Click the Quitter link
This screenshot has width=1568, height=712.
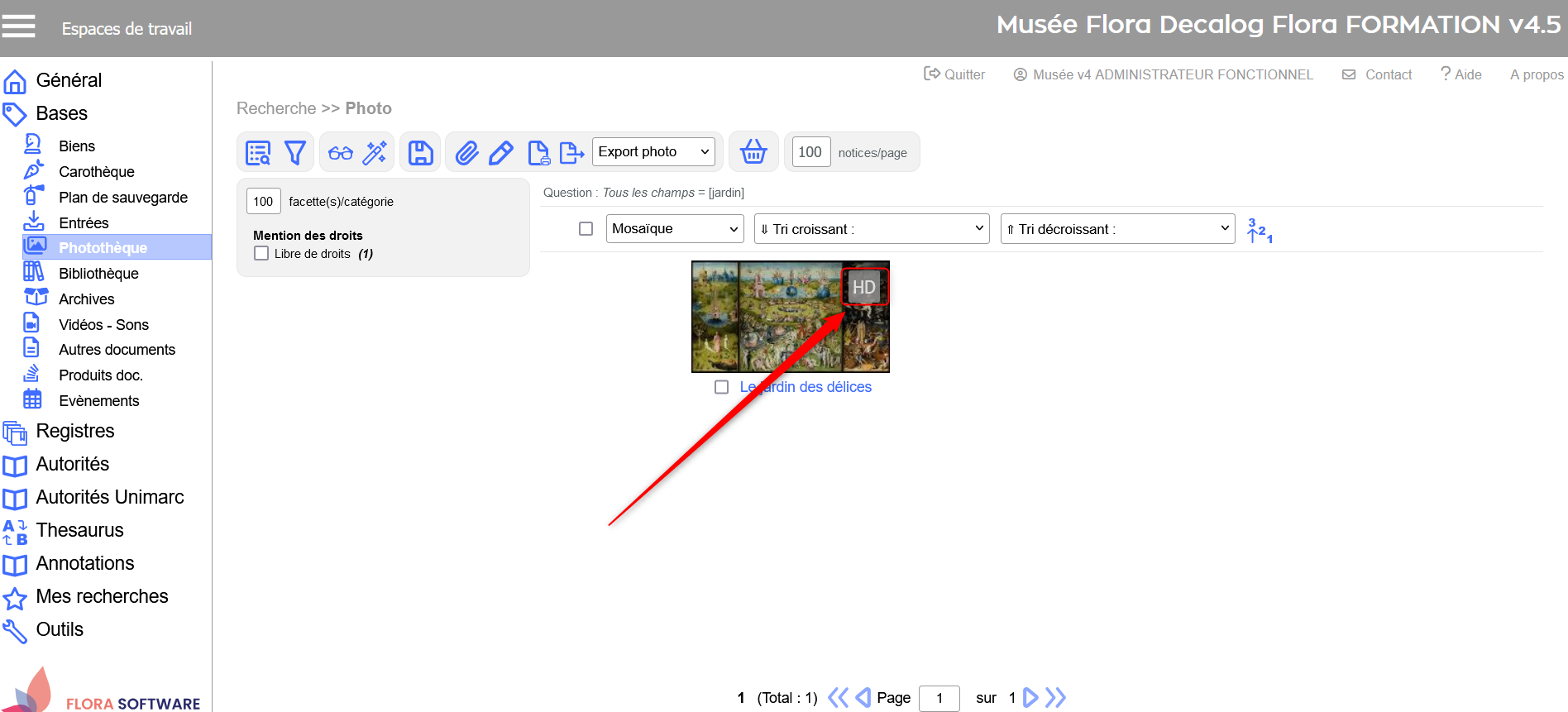(x=954, y=74)
